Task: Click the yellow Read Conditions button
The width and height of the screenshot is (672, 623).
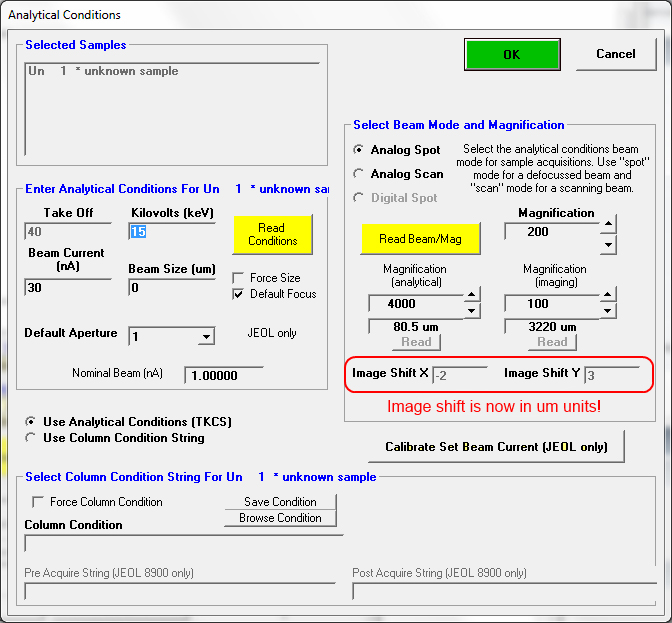Action: click(272, 235)
